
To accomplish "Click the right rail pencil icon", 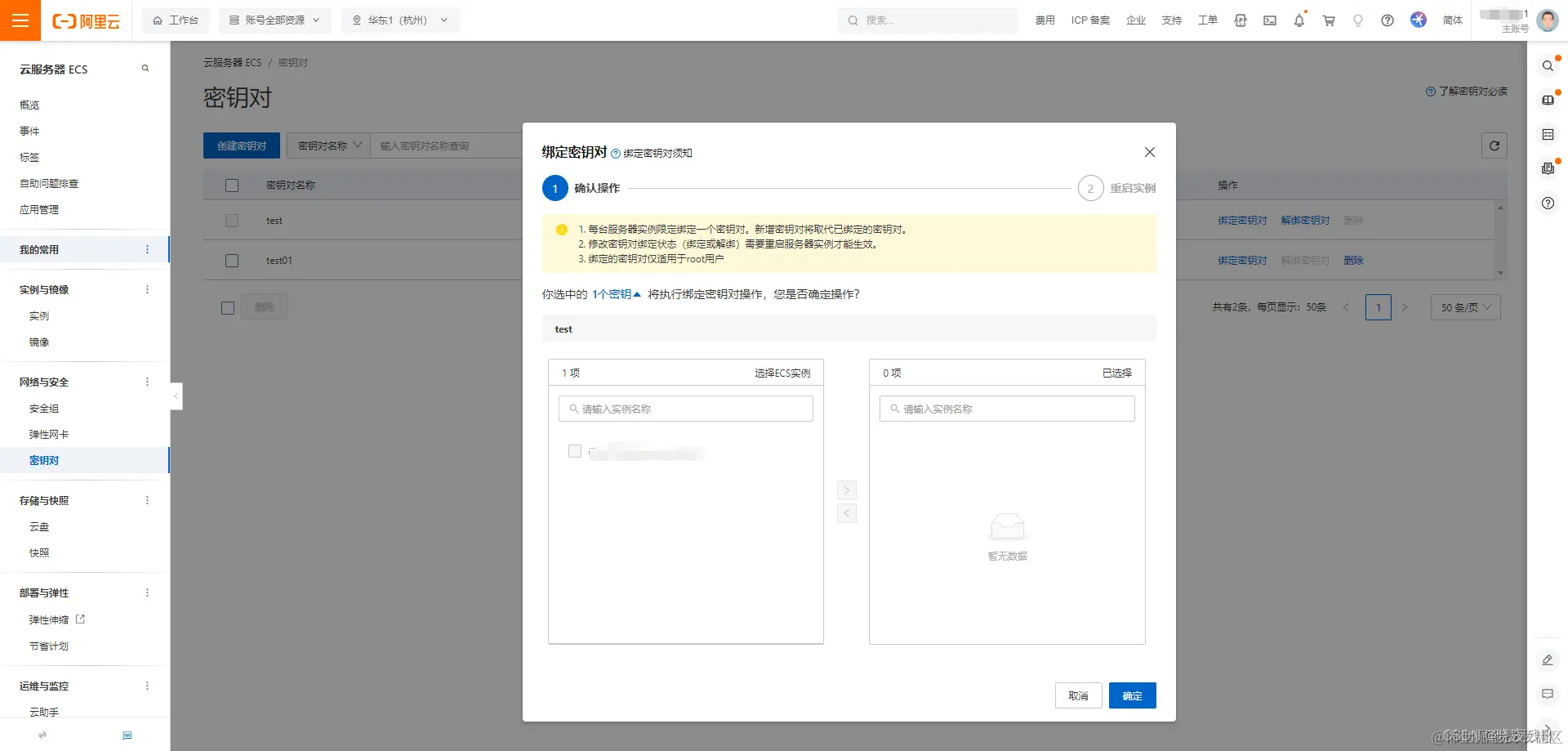I will click(x=1548, y=659).
